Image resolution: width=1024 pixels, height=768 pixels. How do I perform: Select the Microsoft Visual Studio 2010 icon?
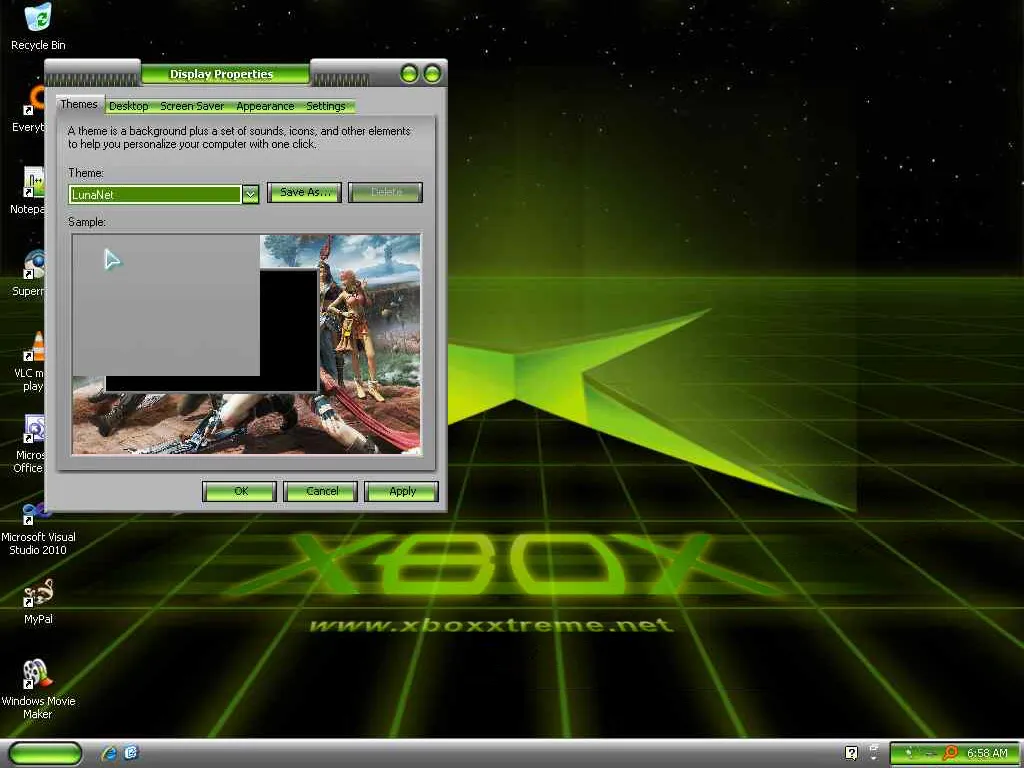38,529
